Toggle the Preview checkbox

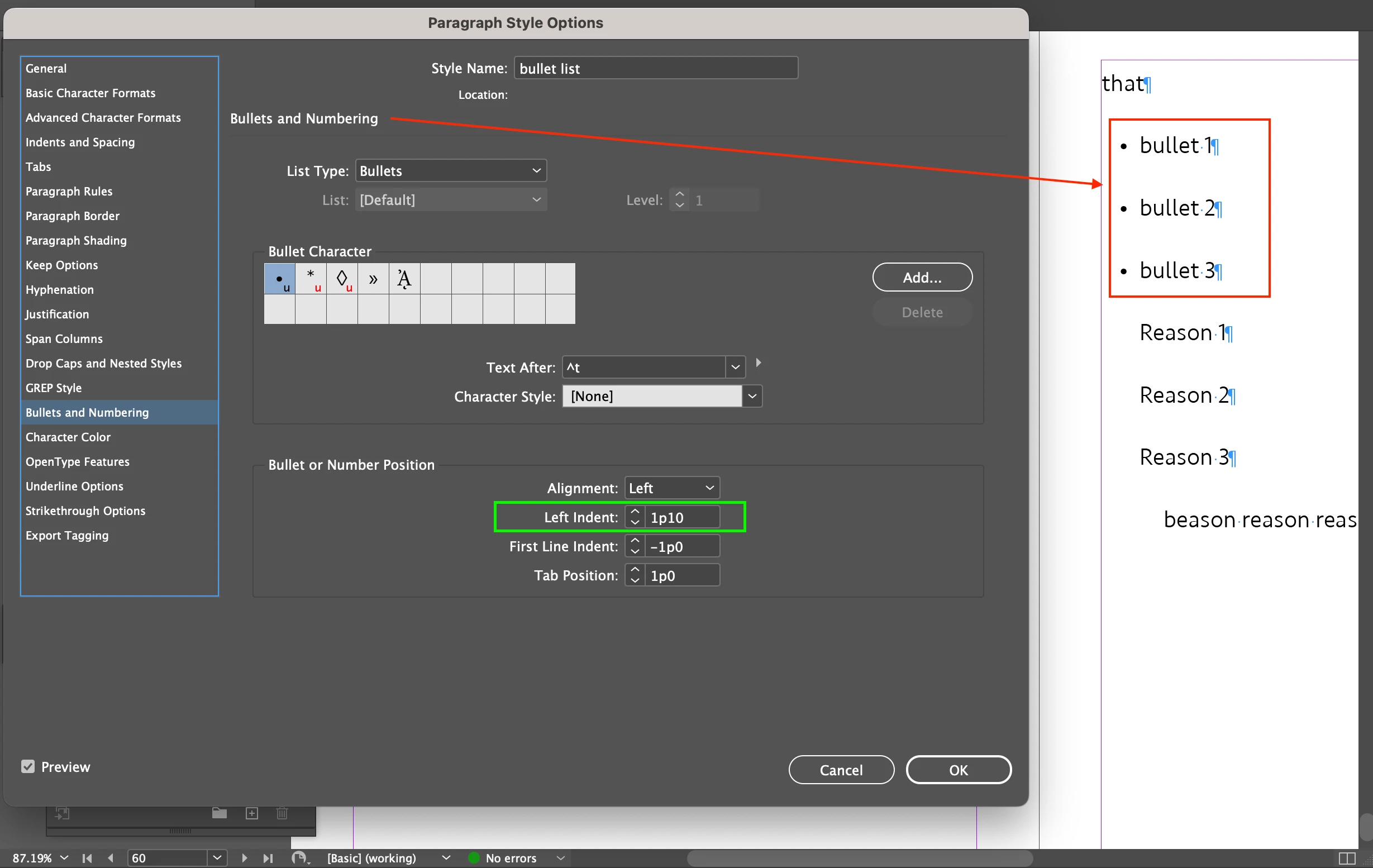click(x=28, y=766)
